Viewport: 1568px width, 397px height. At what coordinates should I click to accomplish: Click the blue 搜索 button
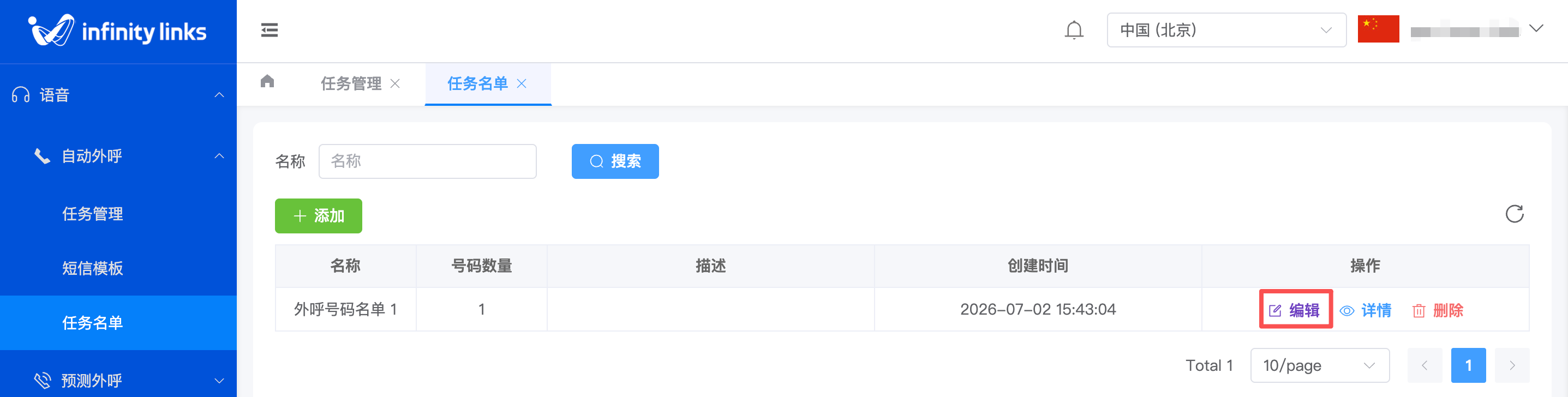(x=615, y=161)
